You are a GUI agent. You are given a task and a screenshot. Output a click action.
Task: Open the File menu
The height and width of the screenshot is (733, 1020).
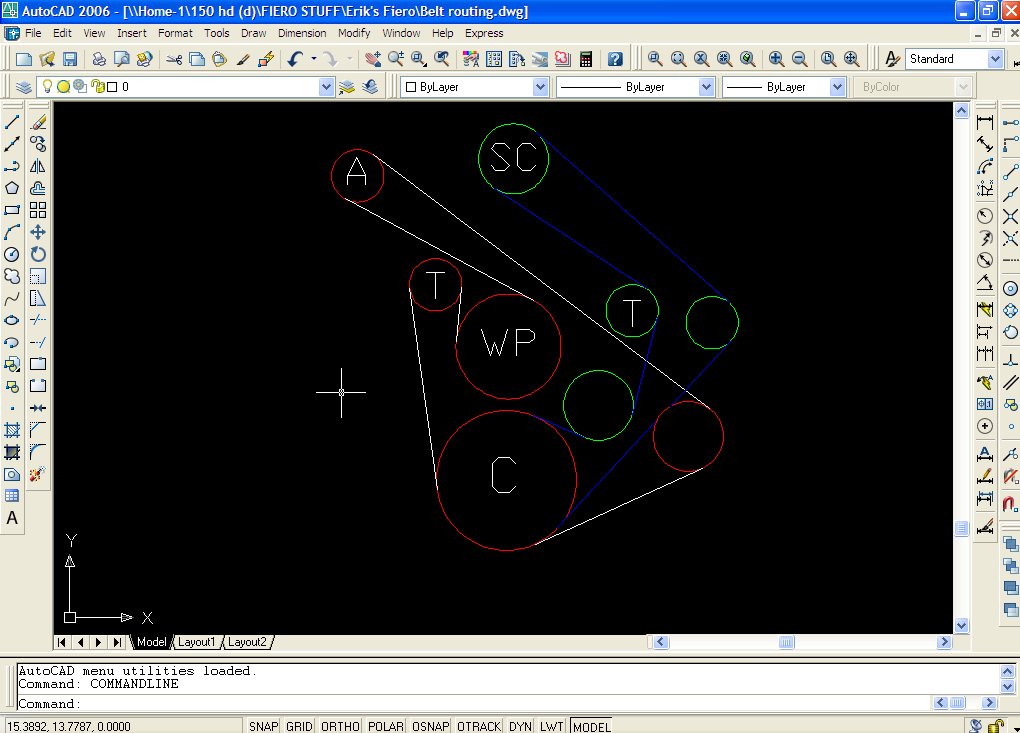point(33,33)
